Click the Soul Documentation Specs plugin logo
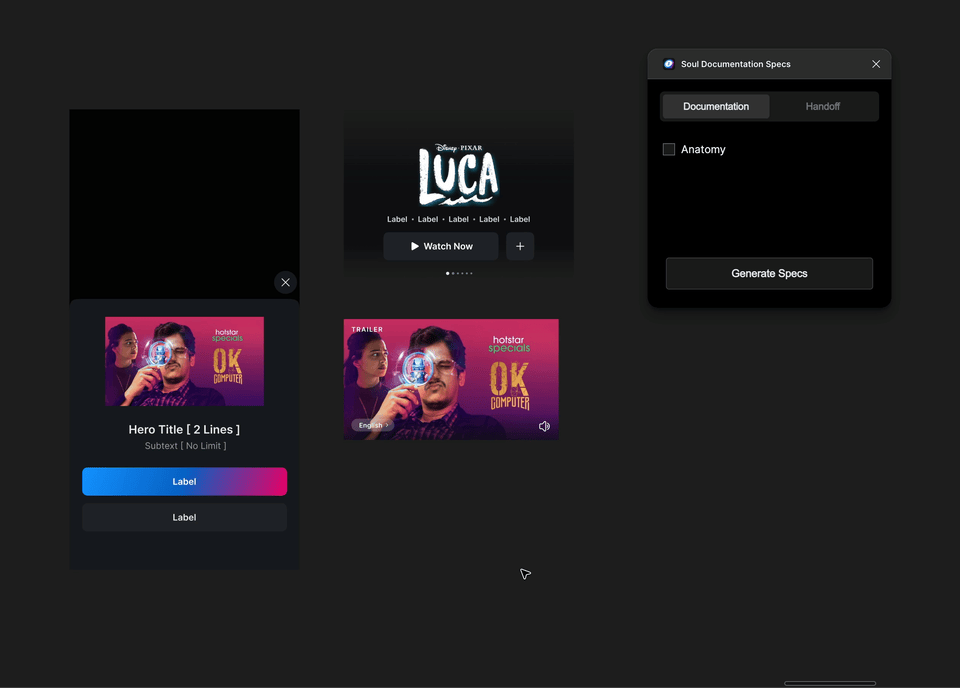Viewport: 960px width, 688px height. pyautogui.click(x=669, y=64)
